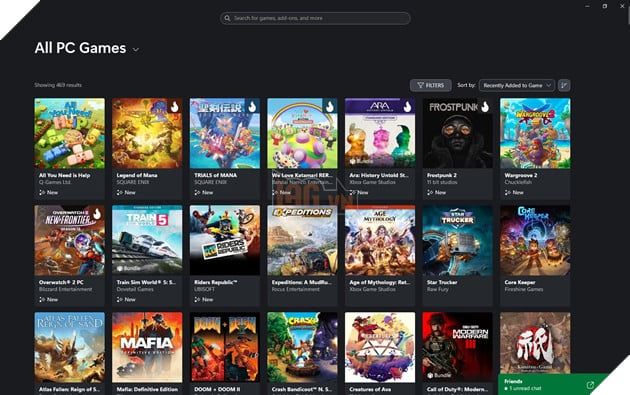The width and height of the screenshot is (630, 395).
Task: Click flame icon on Frostpunk 2
Action: pyautogui.click(x=485, y=106)
